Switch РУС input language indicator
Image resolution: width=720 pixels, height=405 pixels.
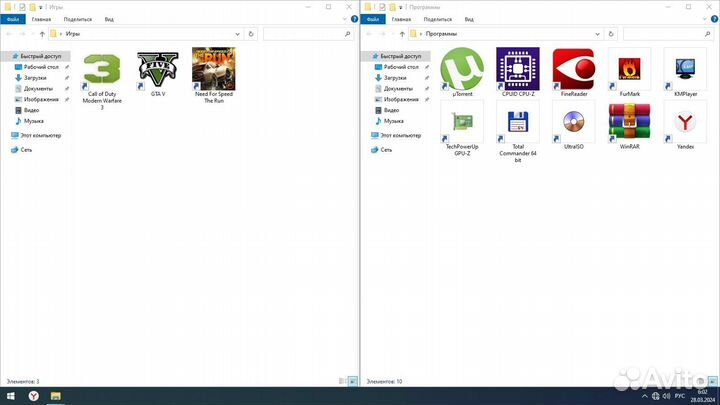coord(680,396)
